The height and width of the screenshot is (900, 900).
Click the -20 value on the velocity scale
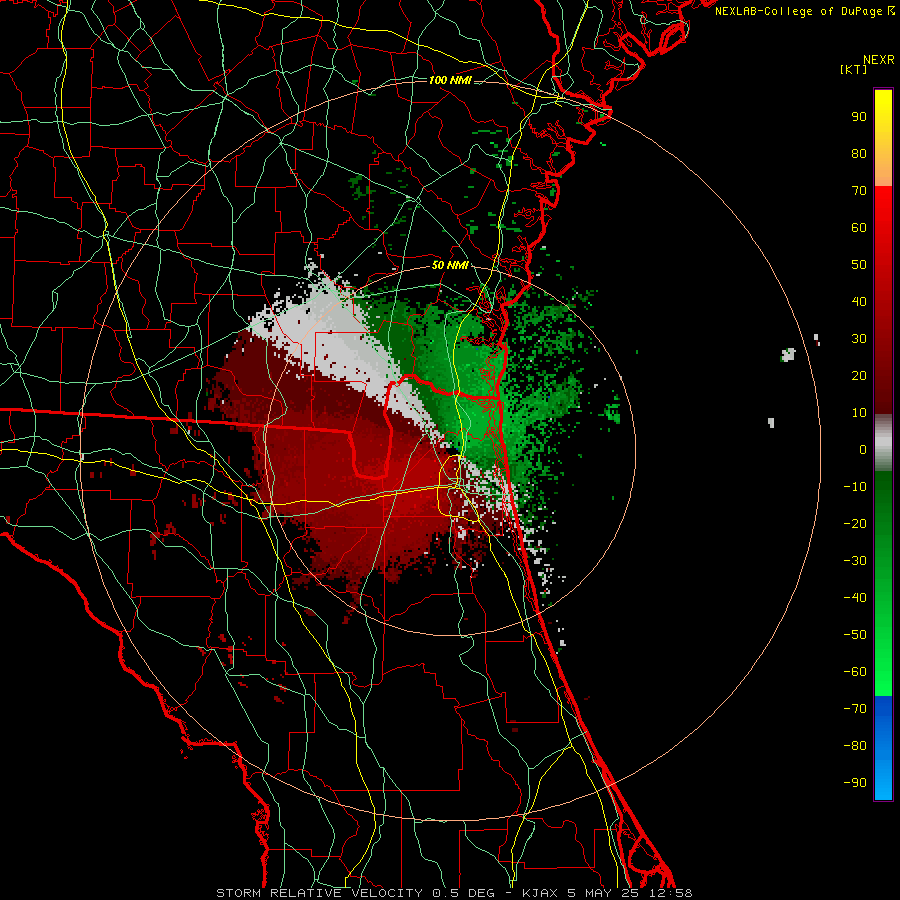tap(855, 523)
